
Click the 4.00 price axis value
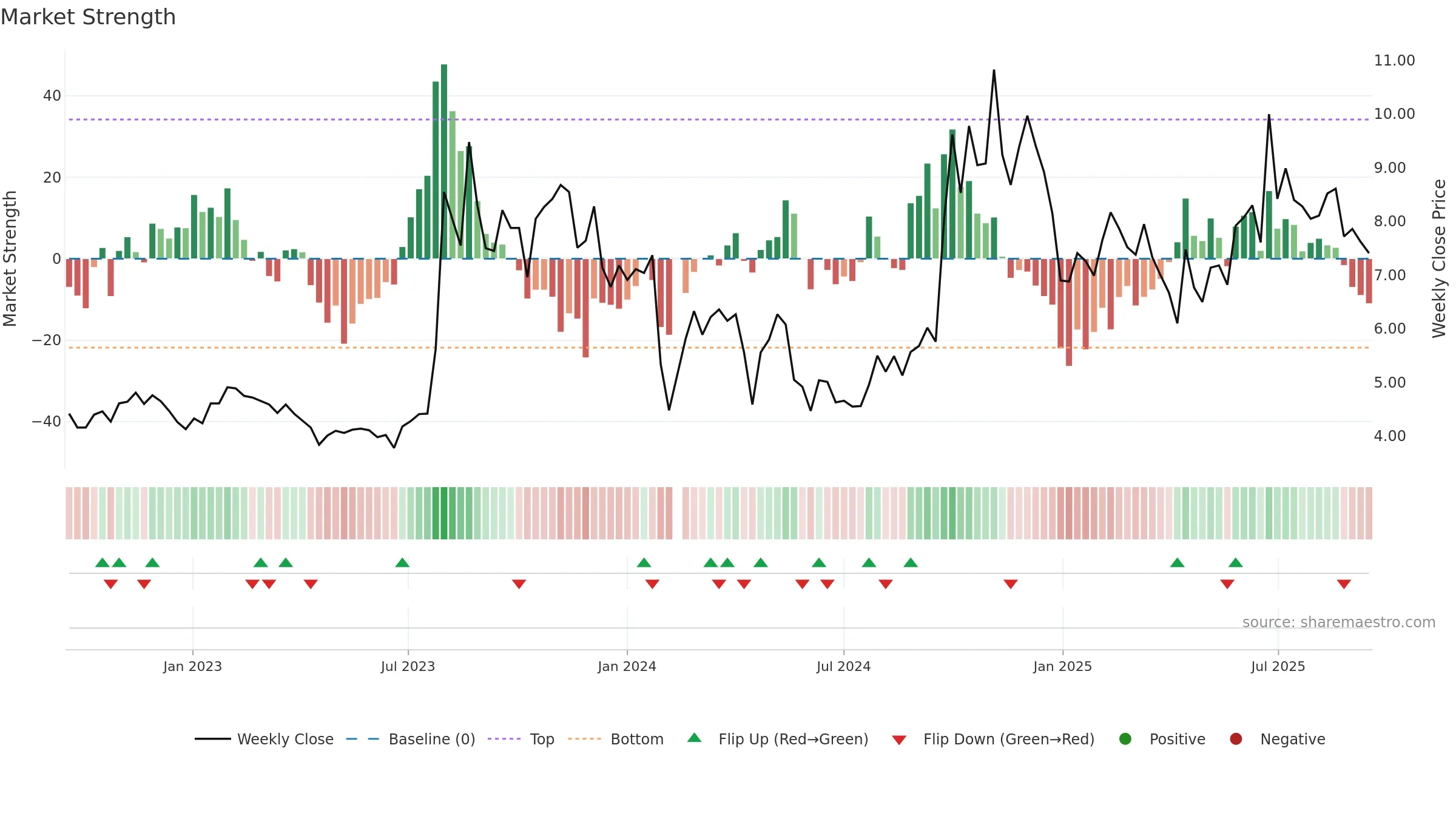tap(1389, 436)
